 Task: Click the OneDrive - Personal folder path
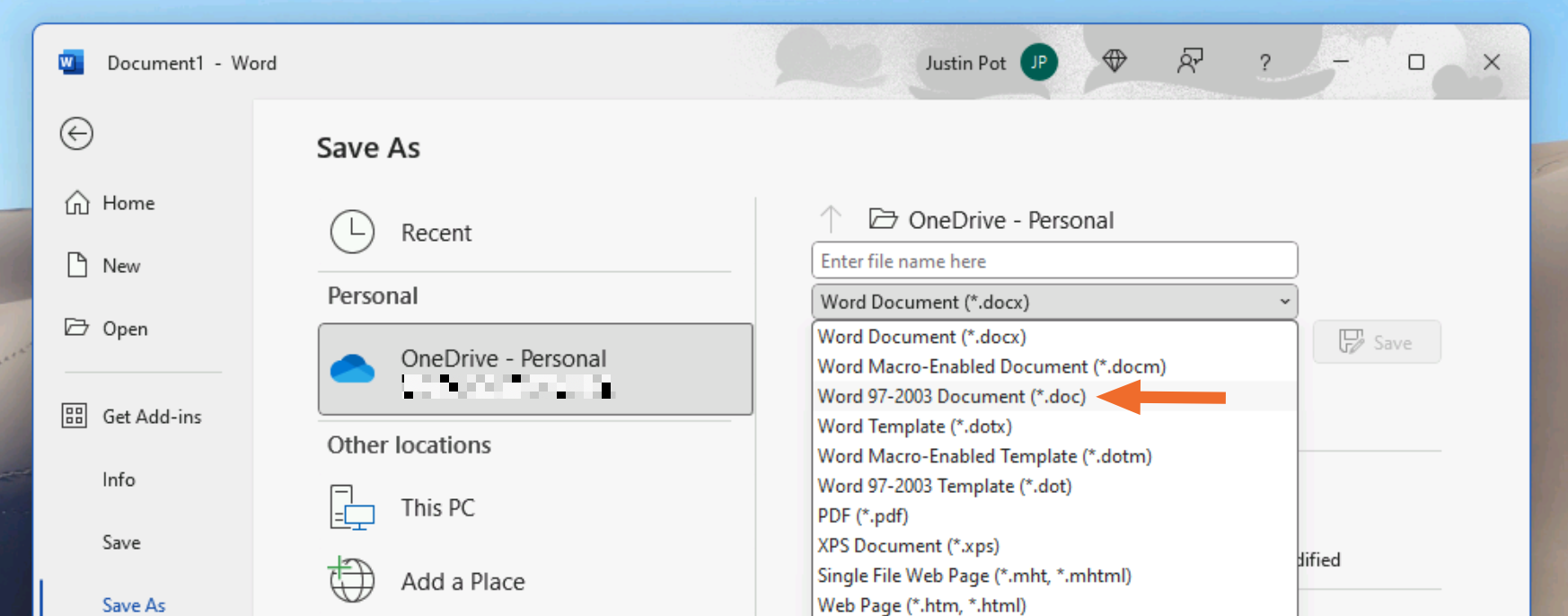tap(1010, 220)
